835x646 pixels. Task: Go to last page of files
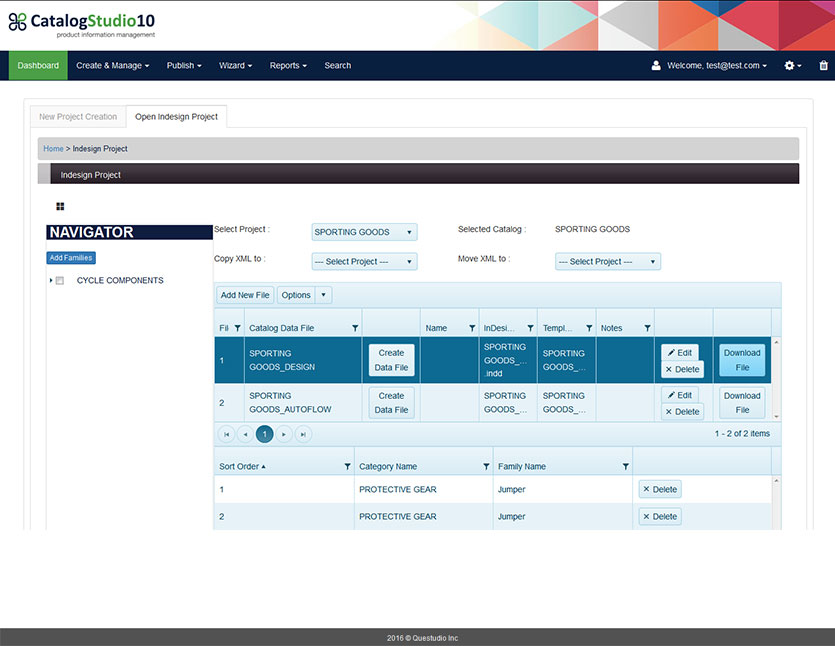[303, 435]
